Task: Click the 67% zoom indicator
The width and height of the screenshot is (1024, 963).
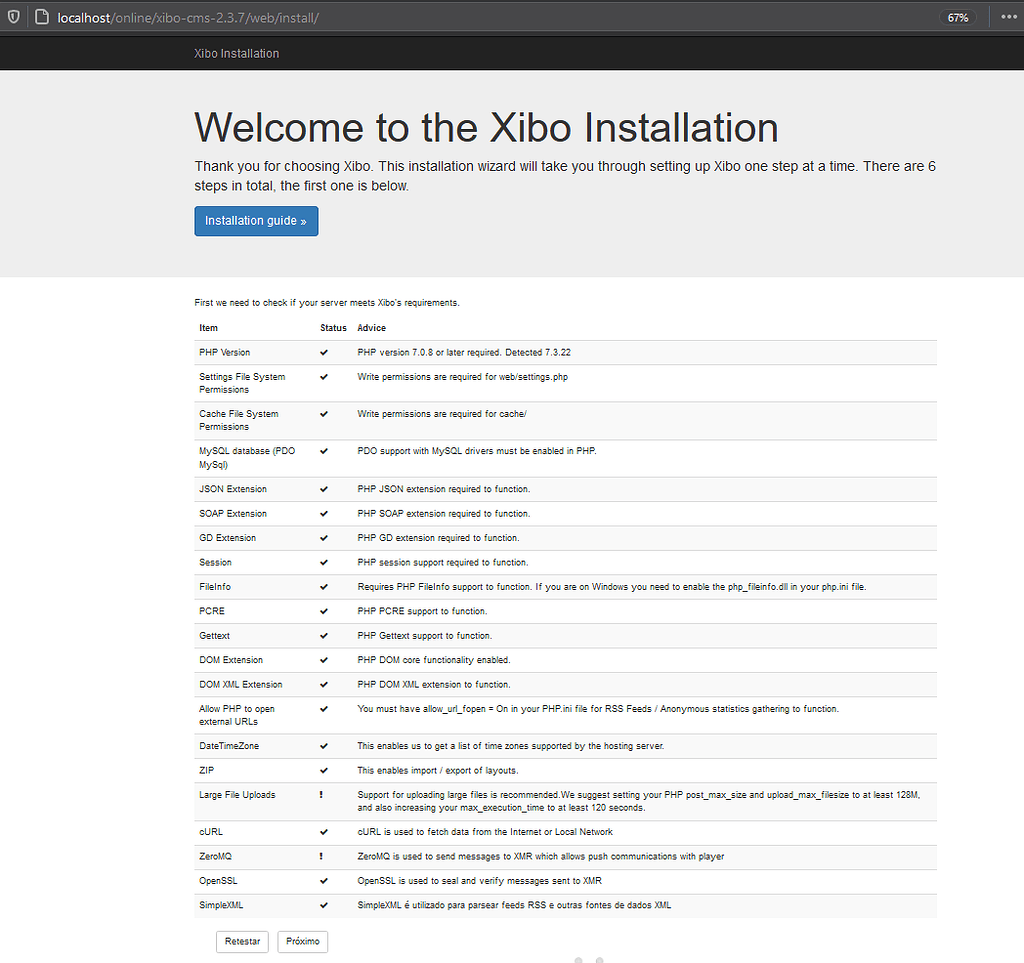Action: (958, 16)
